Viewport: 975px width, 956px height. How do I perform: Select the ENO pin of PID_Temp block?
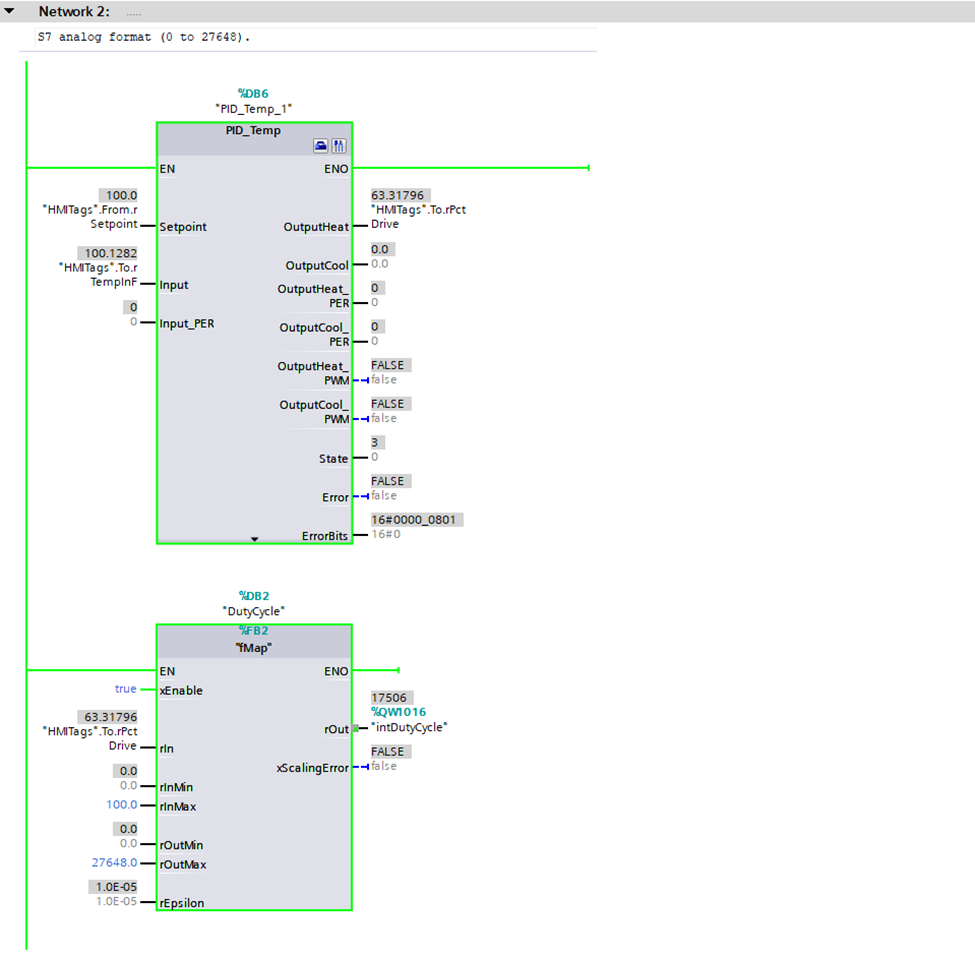336,169
